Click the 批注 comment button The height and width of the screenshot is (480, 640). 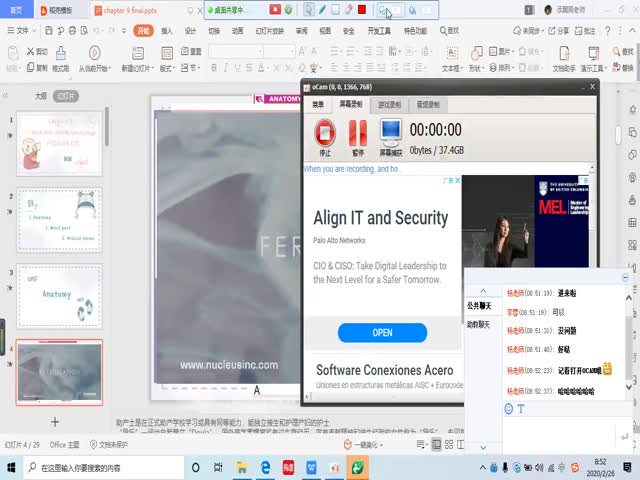[x=585, y=31]
